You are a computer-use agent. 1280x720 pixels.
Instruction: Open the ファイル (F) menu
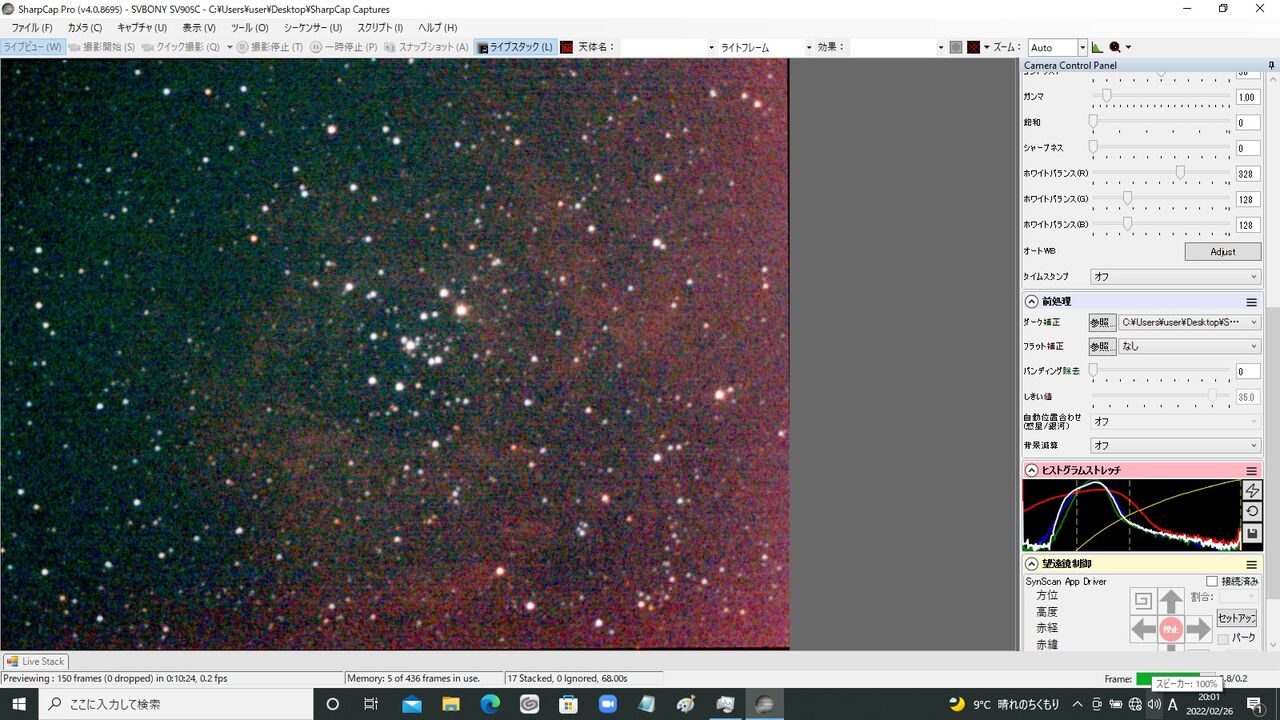point(32,28)
